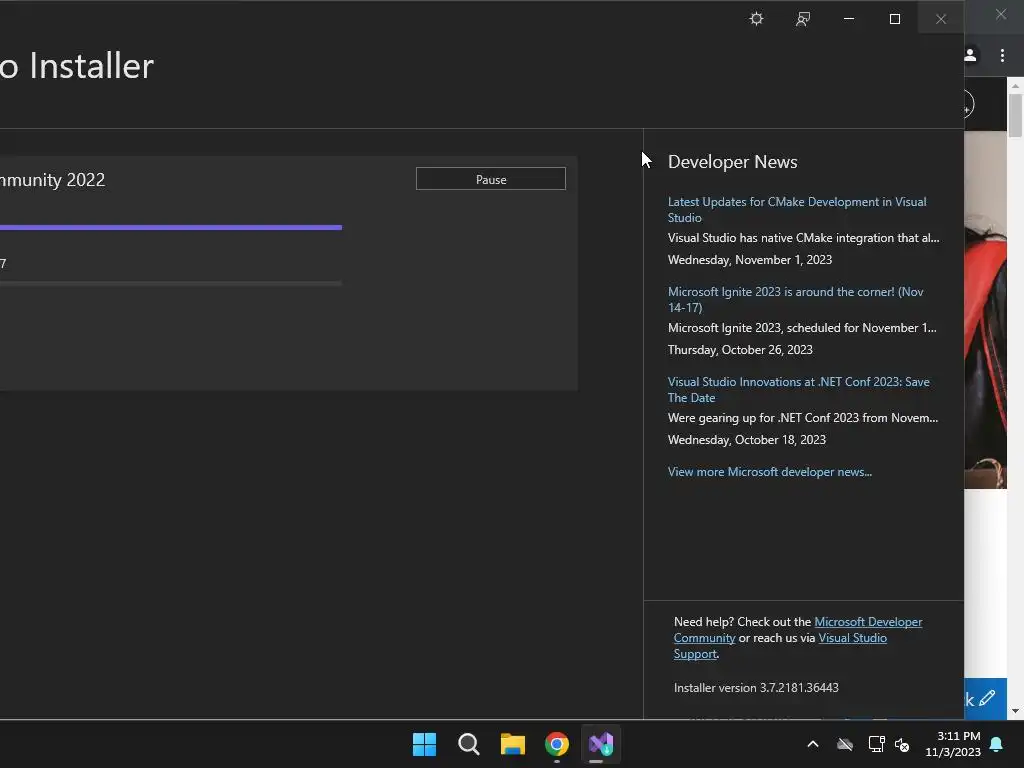Click the muted volume tray icon

903,744
